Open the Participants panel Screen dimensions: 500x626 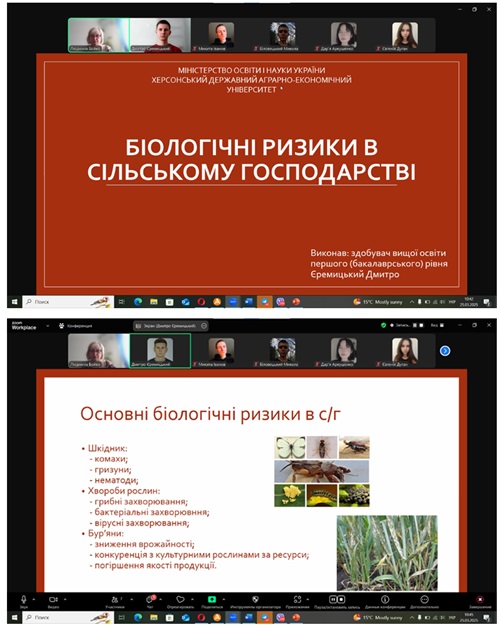click(115, 599)
